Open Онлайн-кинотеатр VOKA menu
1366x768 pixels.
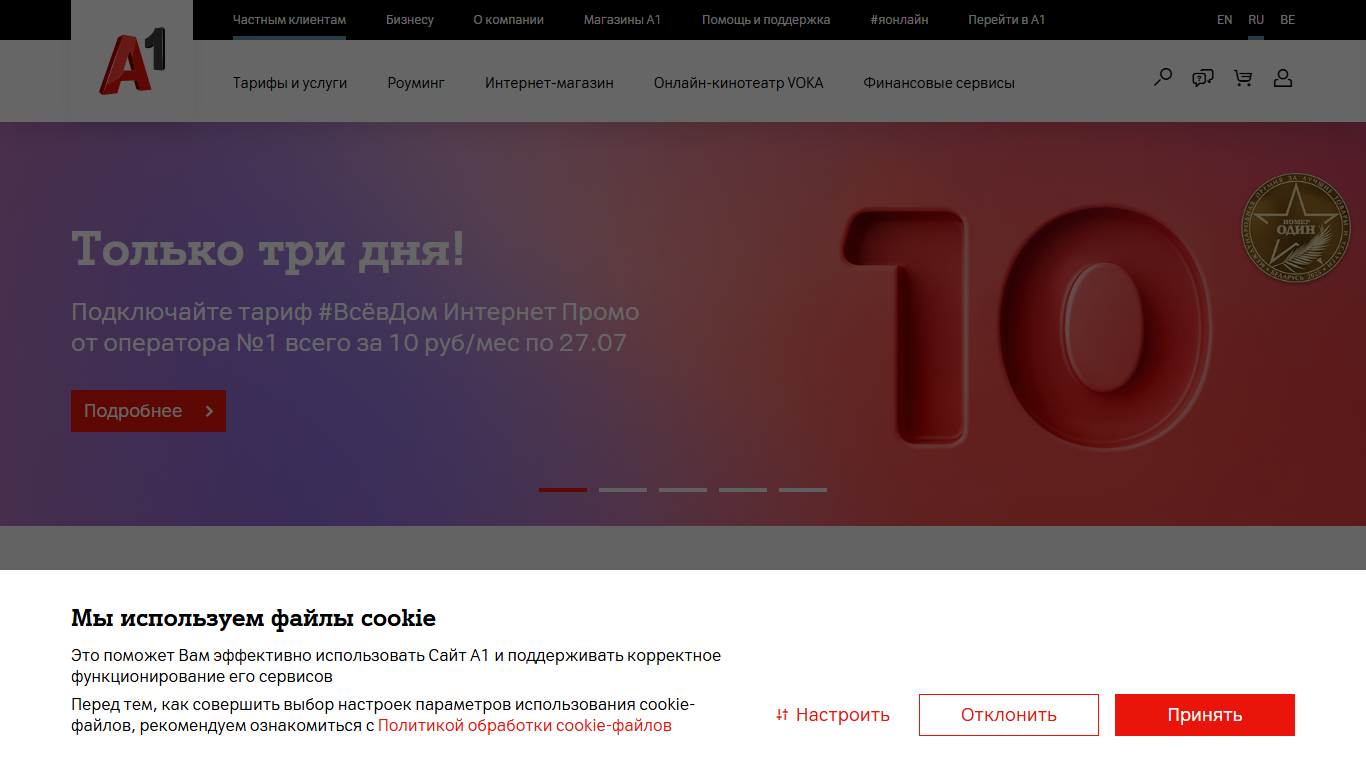739,83
